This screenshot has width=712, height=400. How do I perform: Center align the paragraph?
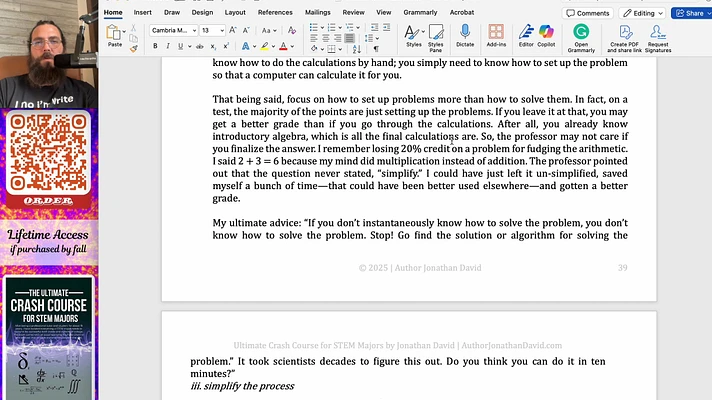pyautogui.click(x=326, y=38)
